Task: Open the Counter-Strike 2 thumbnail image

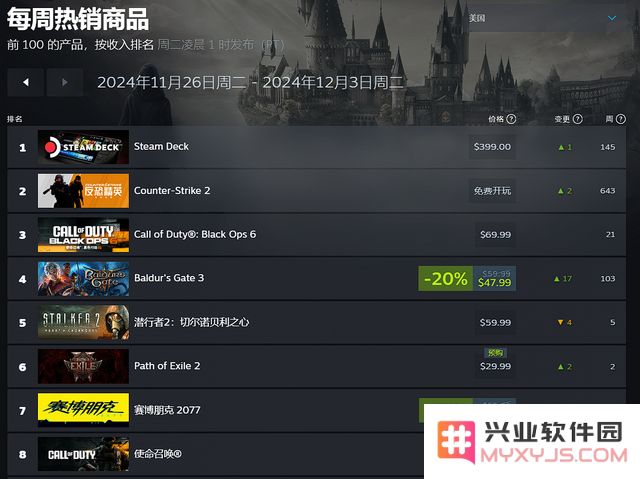Action: 83,191
